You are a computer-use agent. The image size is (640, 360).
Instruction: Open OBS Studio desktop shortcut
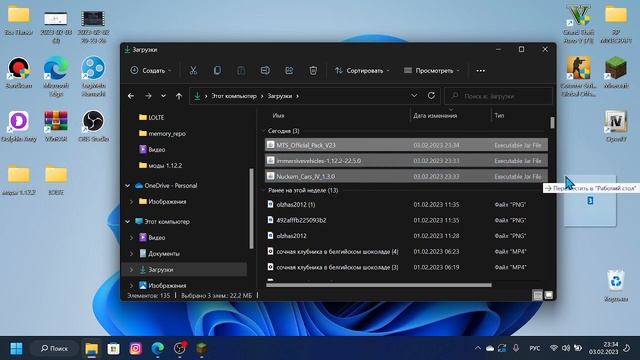[93, 126]
